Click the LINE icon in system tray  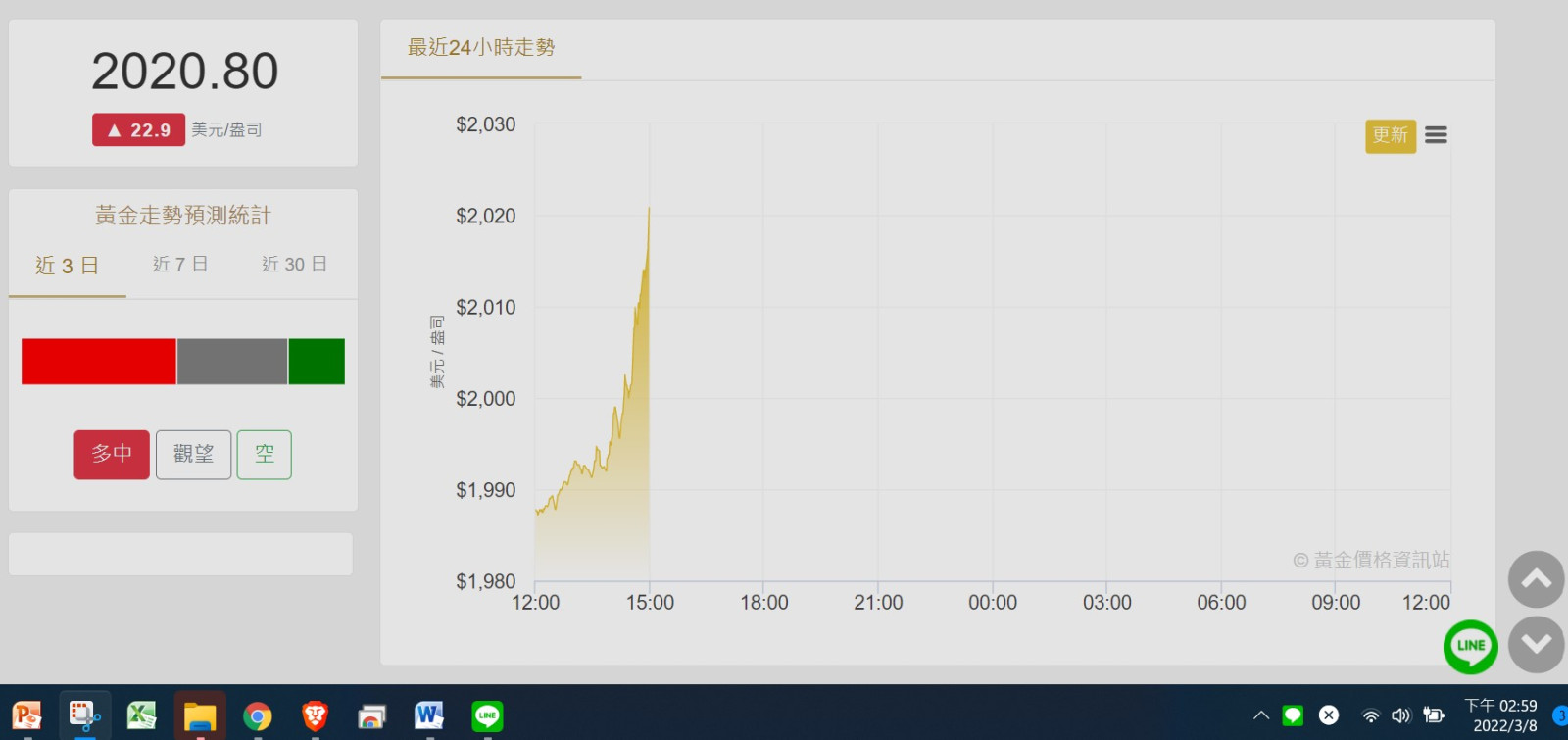pos(1293,715)
